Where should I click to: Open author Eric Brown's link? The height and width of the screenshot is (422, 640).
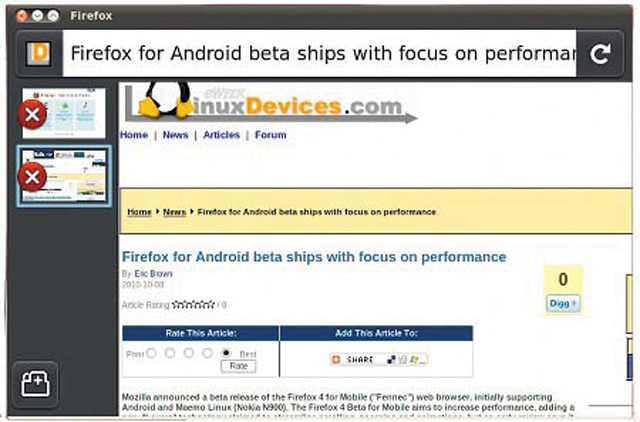pos(153,273)
